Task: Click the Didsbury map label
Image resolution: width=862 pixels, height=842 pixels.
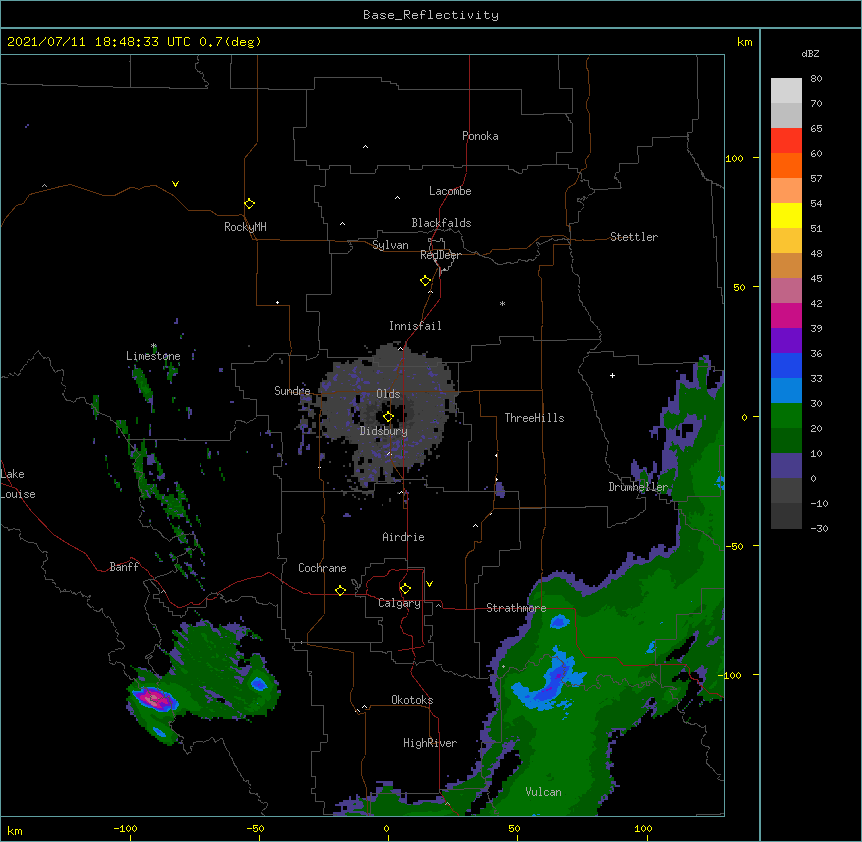Action: pos(384,431)
